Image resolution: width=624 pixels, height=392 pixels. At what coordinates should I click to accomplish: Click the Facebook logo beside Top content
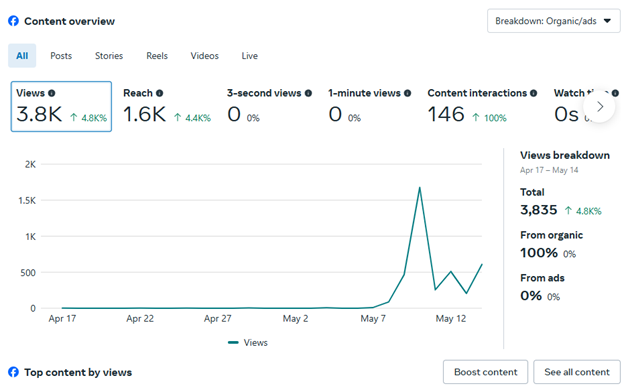pyautogui.click(x=14, y=372)
